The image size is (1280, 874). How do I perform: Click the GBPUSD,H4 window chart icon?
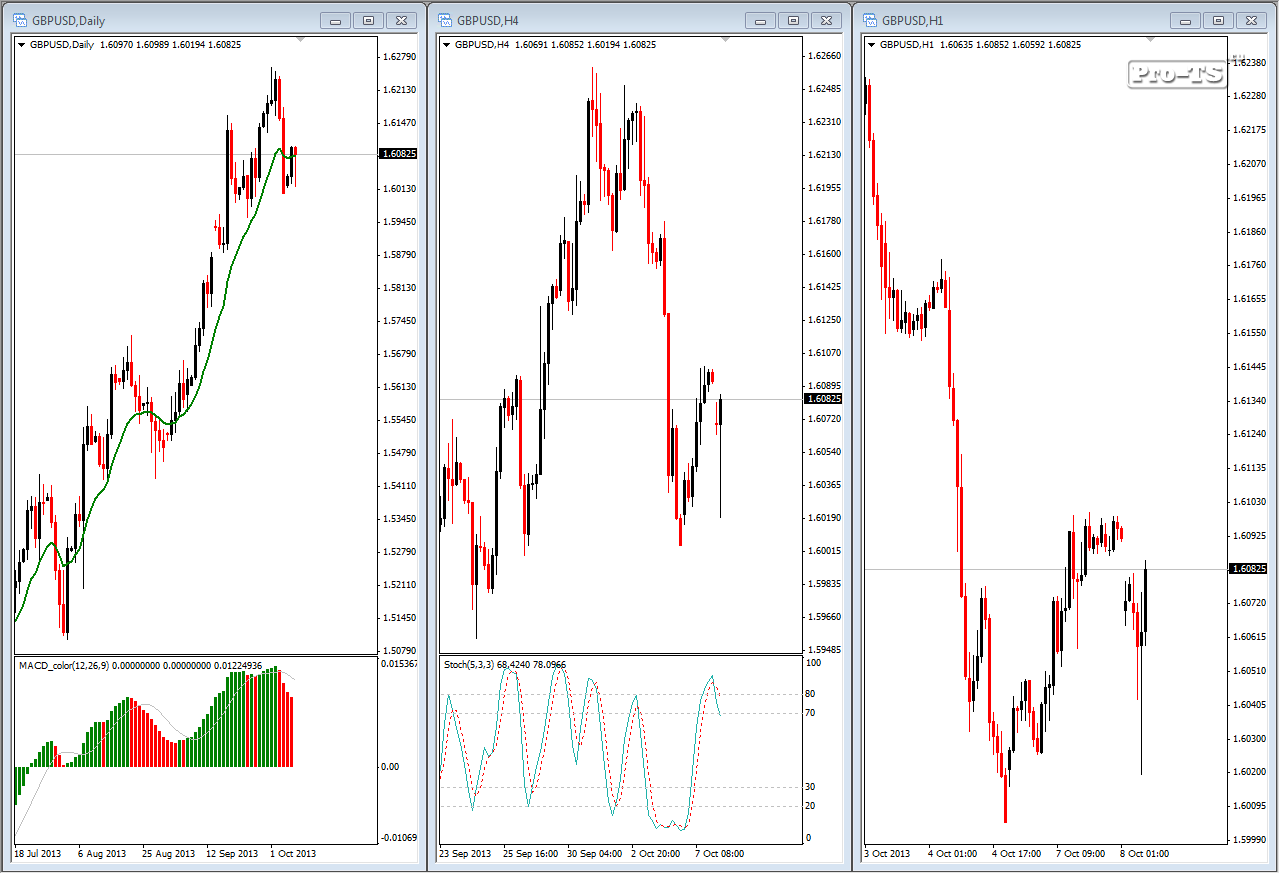click(444, 20)
